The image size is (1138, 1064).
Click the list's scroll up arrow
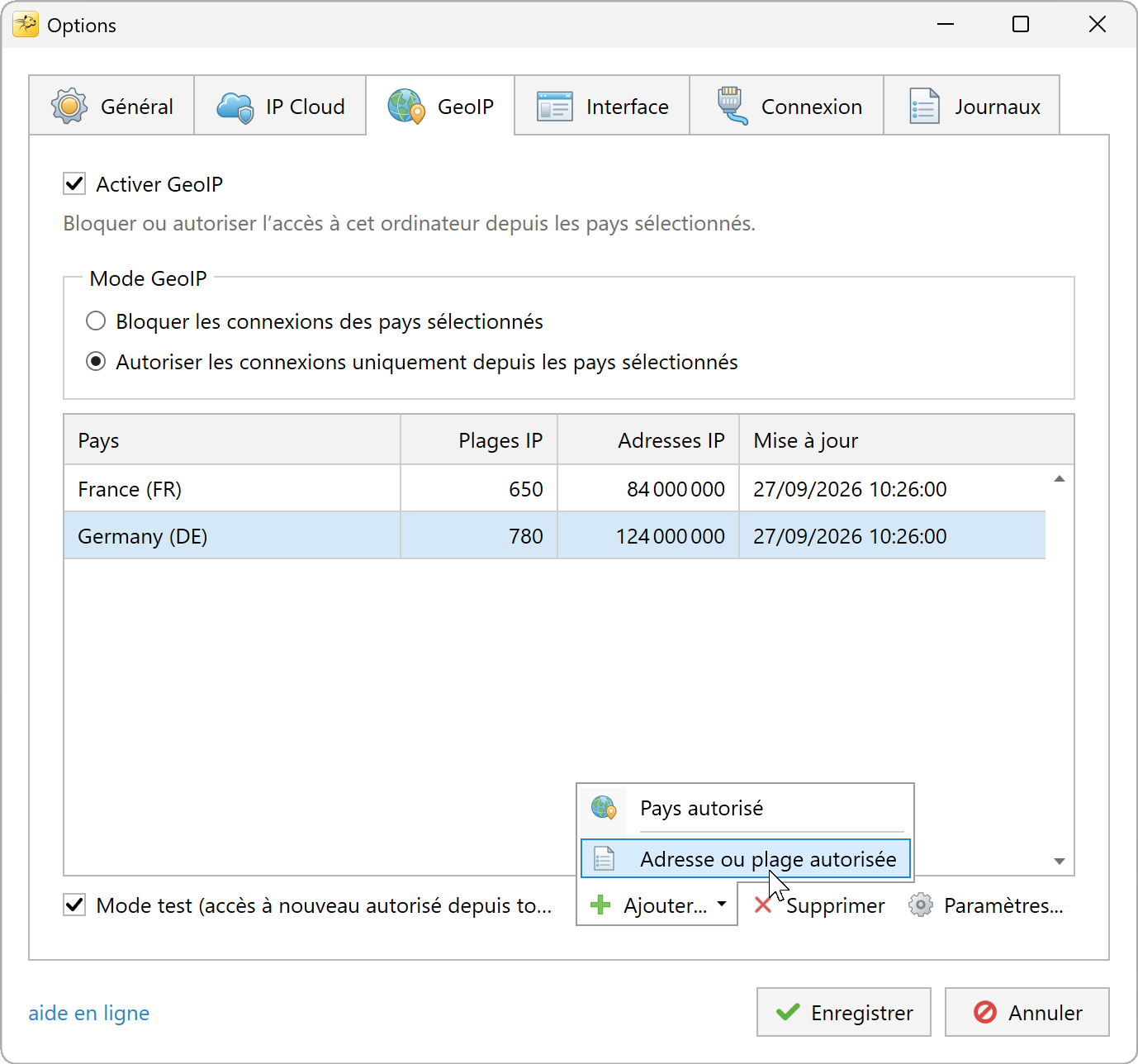1060,479
